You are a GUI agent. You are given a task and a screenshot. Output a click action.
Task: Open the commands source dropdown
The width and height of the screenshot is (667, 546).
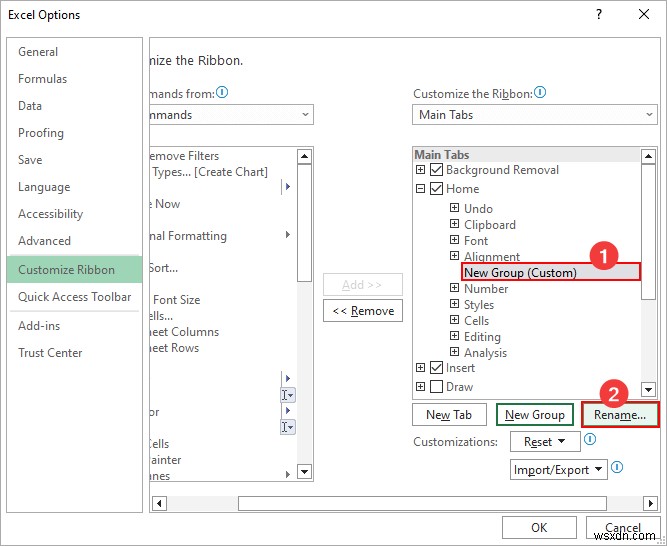tap(231, 115)
